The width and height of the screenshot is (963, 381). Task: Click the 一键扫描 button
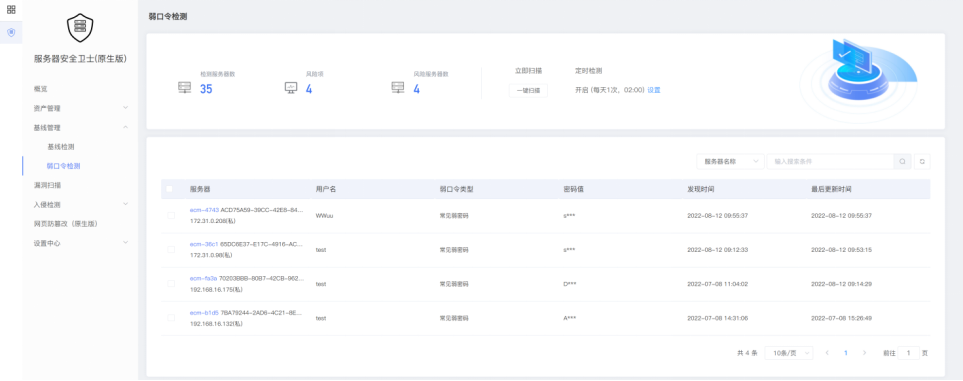coord(528,90)
